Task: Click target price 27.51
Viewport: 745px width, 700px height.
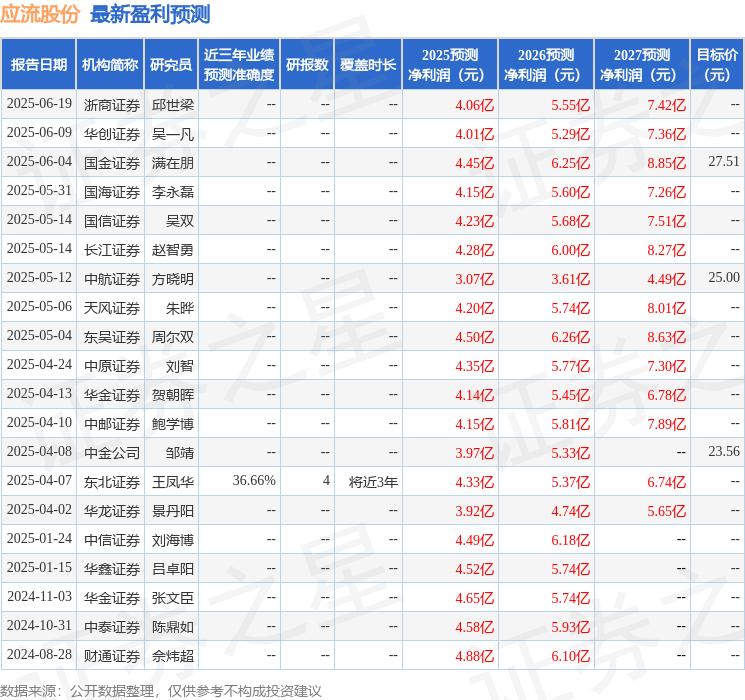Action: (724, 162)
